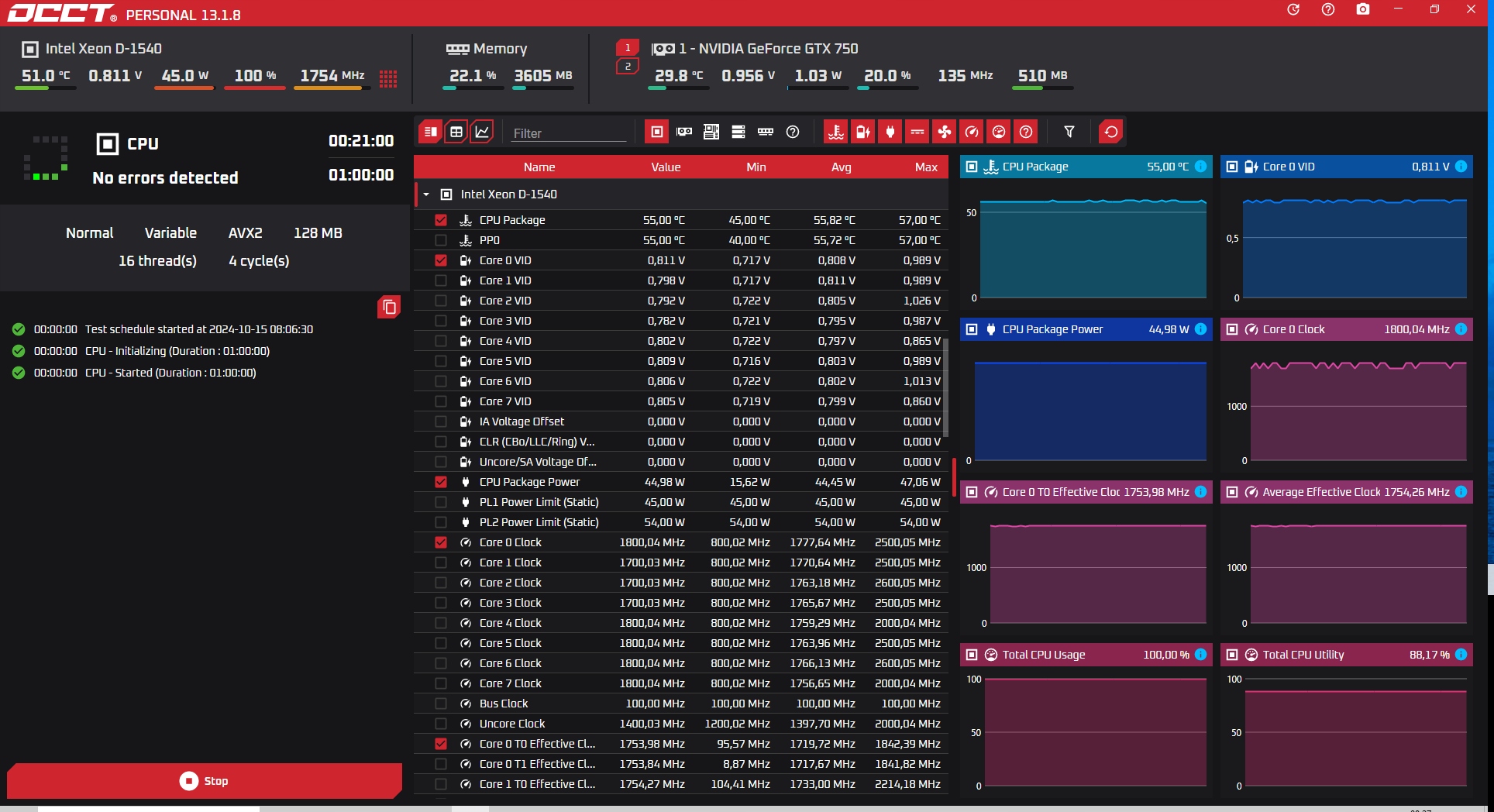1494x812 pixels.
Task: Collapse the Intel Xeon D-1540 sensor group
Action: pos(426,194)
